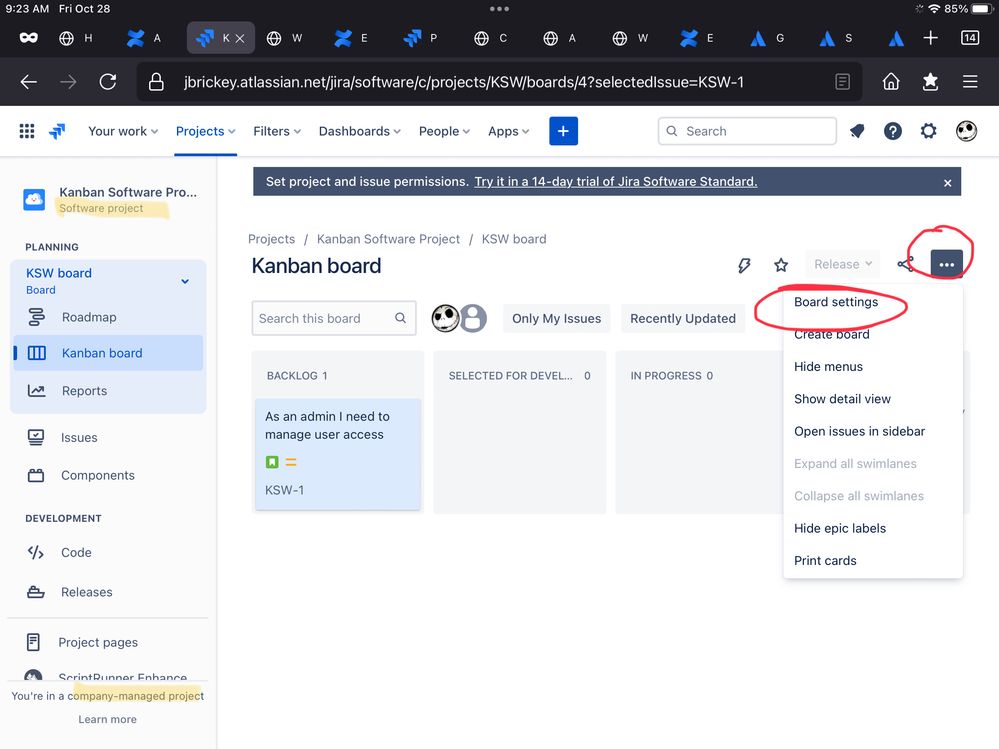Open a new browser tab with the plus

[x=930, y=38]
